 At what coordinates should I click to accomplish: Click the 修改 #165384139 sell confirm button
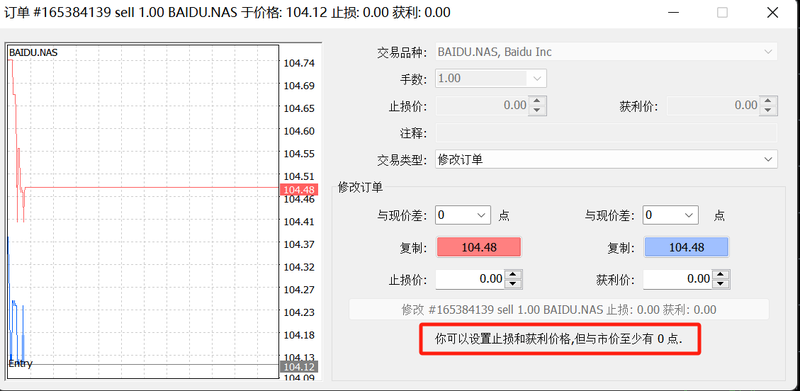point(559,309)
